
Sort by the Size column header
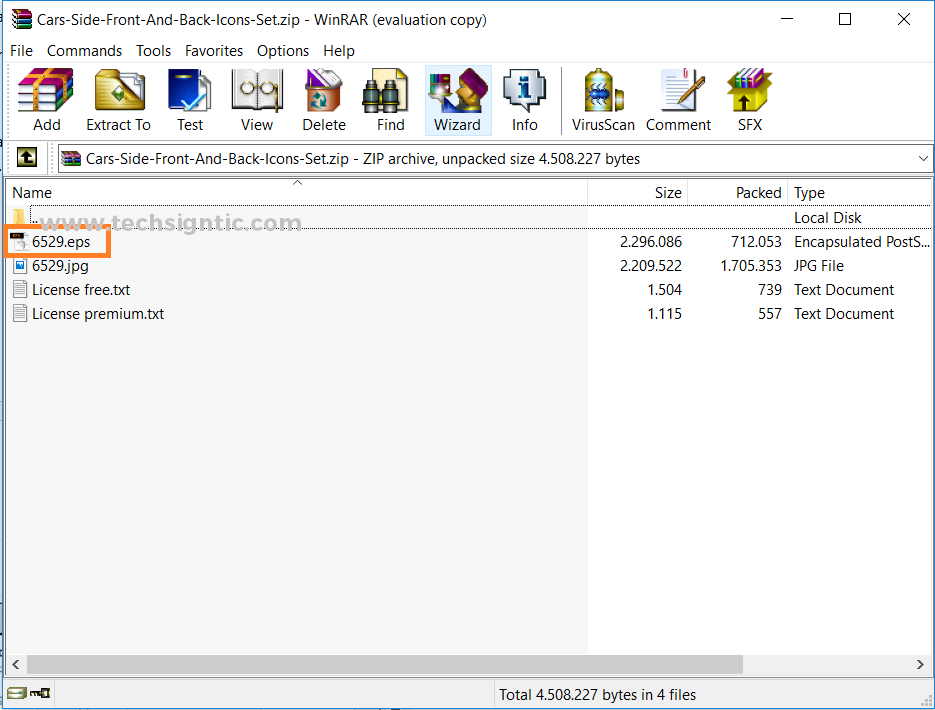[x=637, y=193]
